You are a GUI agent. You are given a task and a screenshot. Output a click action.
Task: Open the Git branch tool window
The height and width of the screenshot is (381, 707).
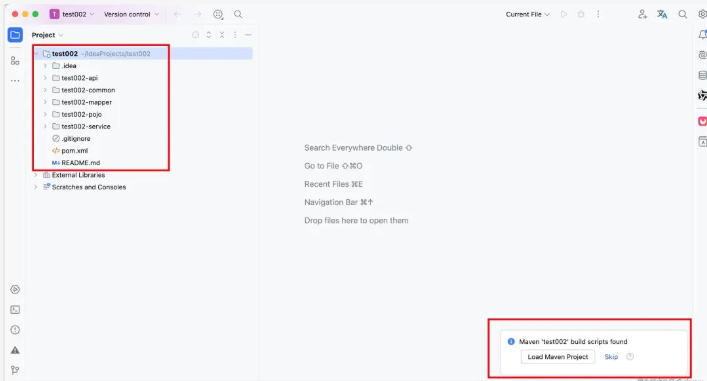point(15,370)
